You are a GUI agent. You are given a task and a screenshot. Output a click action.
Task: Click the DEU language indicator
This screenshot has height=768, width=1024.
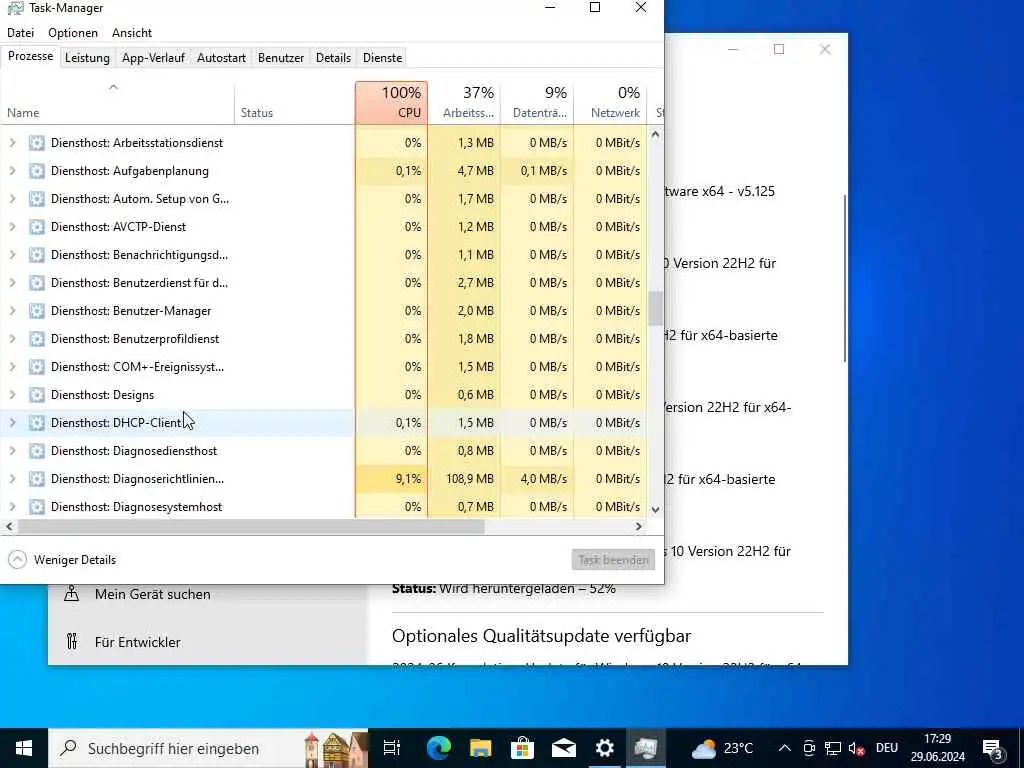pyautogui.click(x=886, y=748)
